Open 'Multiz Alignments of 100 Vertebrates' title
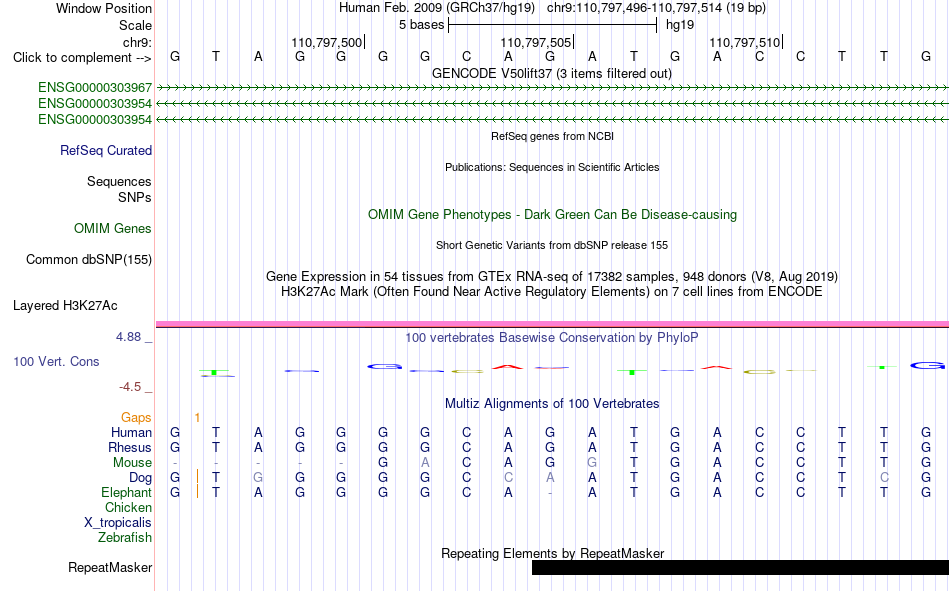This screenshot has width=950, height=591. click(x=552, y=404)
